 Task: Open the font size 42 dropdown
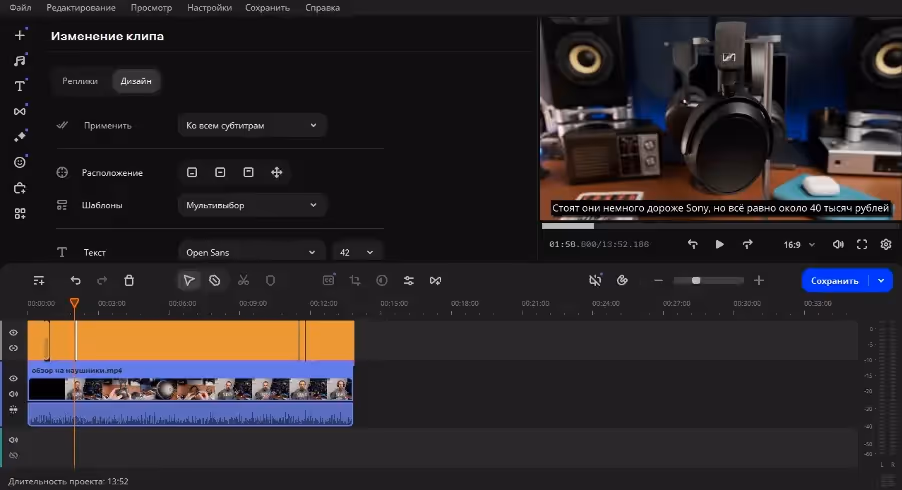click(357, 252)
